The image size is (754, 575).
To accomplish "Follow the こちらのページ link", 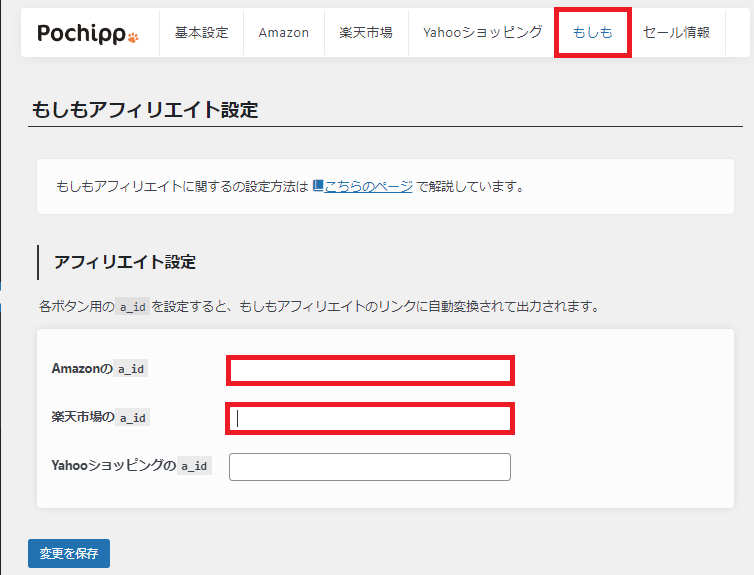I will click(368, 187).
